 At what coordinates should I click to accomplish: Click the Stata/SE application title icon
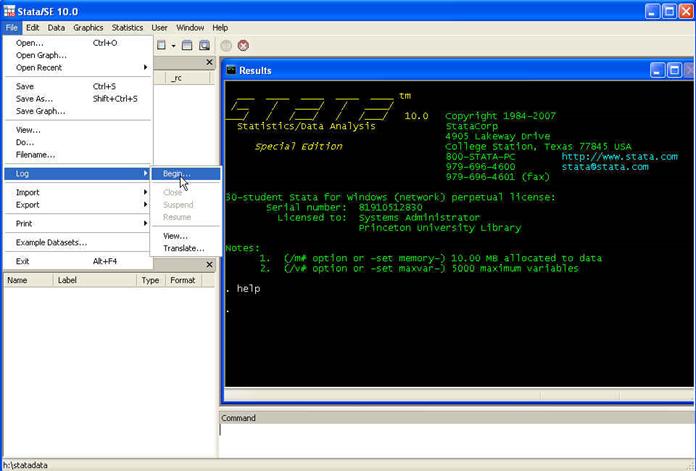coord(9,10)
